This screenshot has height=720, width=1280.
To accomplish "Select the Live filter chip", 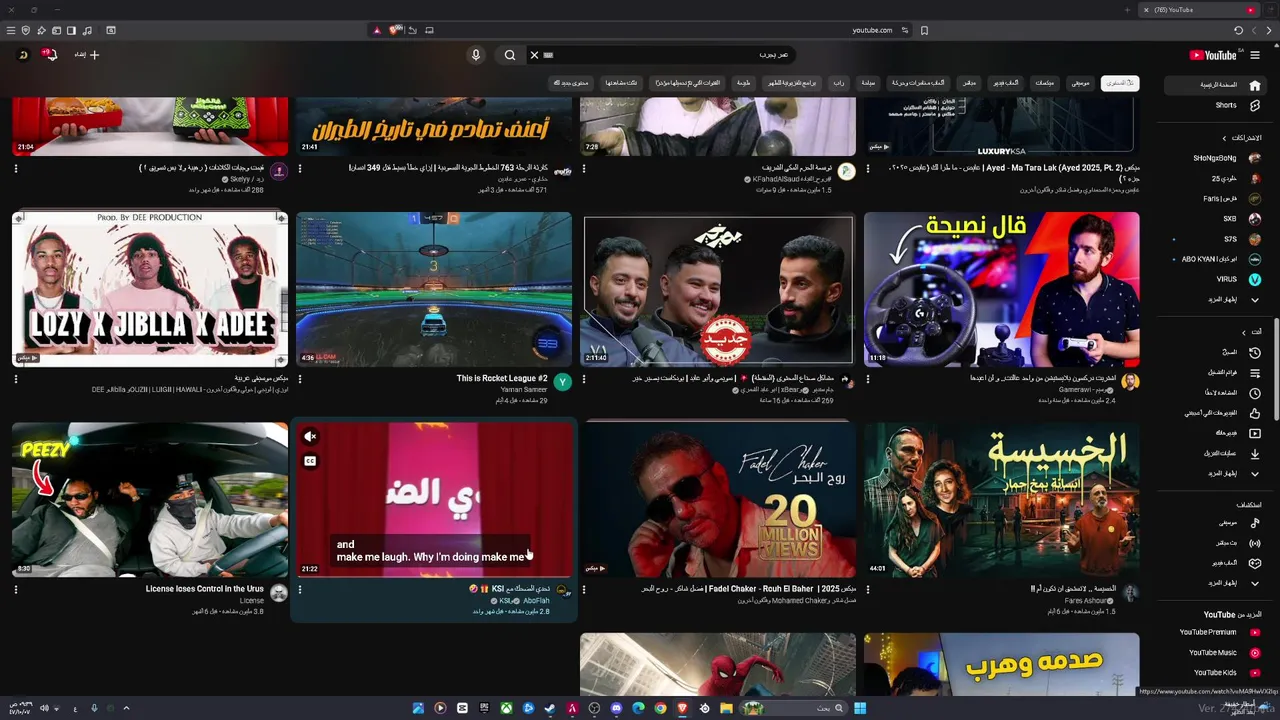I will tap(968, 83).
